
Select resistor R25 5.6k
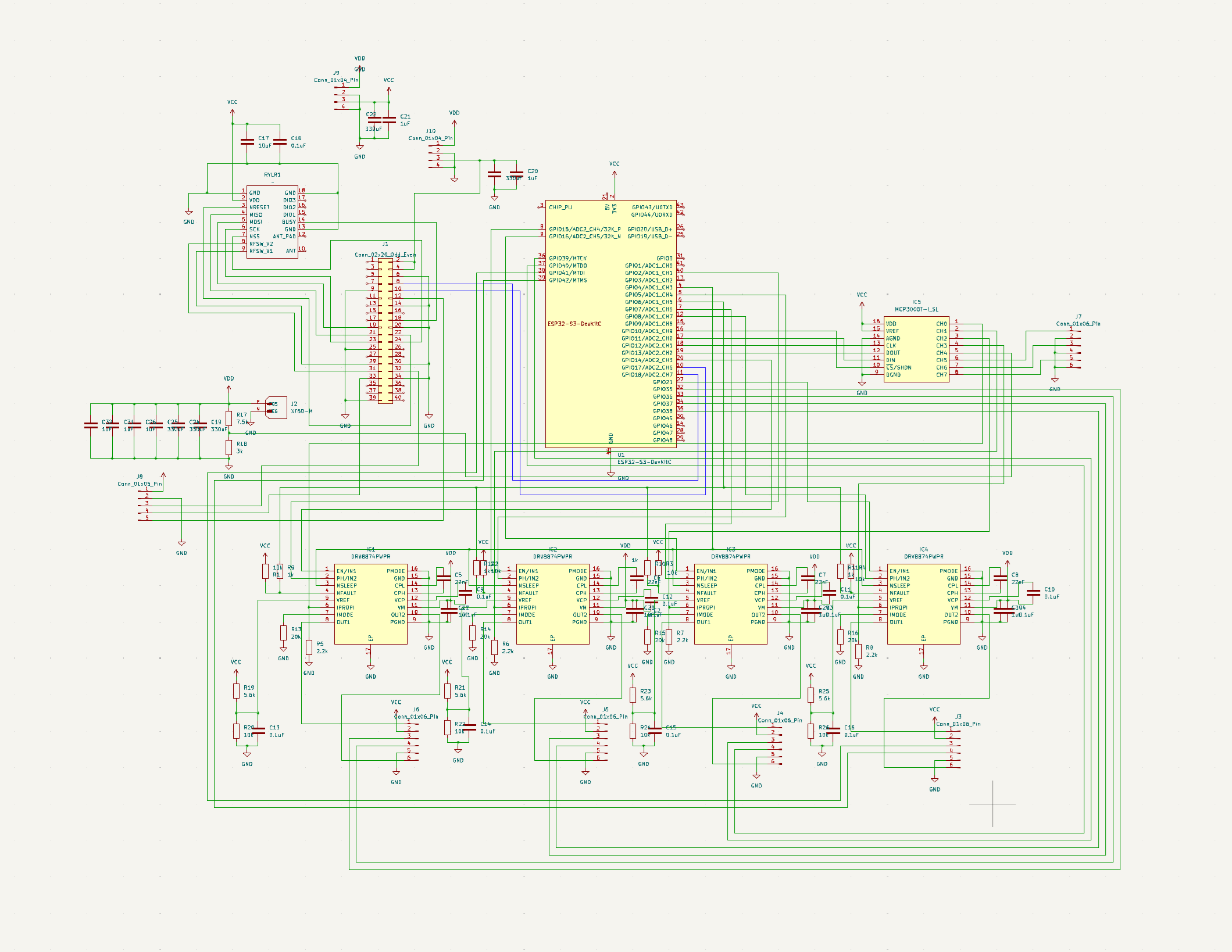click(x=810, y=695)
